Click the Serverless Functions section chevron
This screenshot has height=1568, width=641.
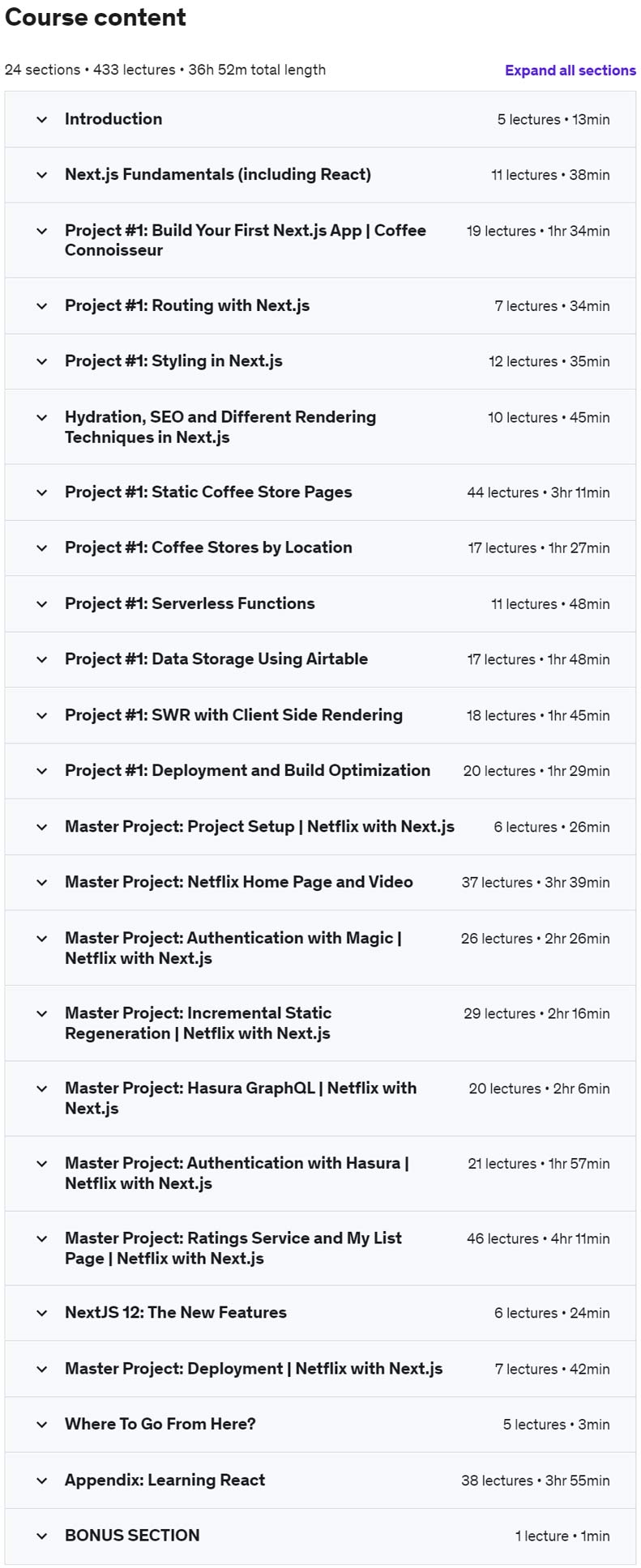click(42, 604)
